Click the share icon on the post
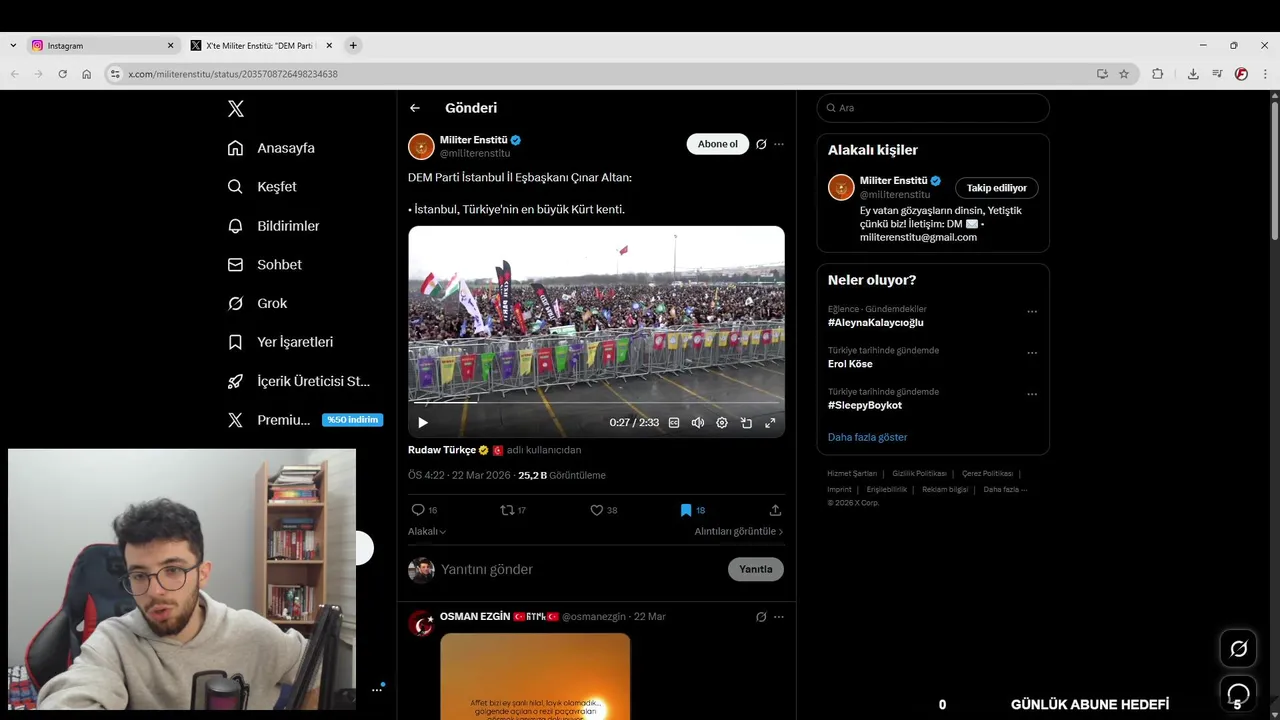This screenshot has width=1280, height=720. coord(775,510)
